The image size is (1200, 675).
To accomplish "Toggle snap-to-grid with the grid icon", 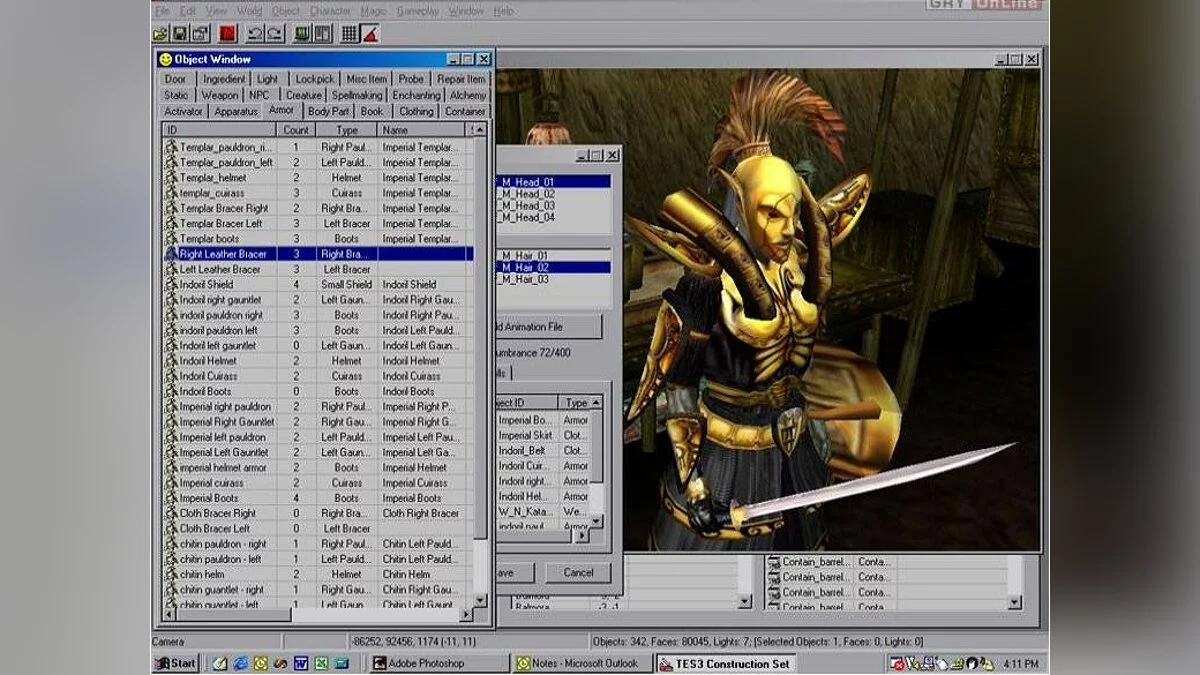I will [348, 33].
